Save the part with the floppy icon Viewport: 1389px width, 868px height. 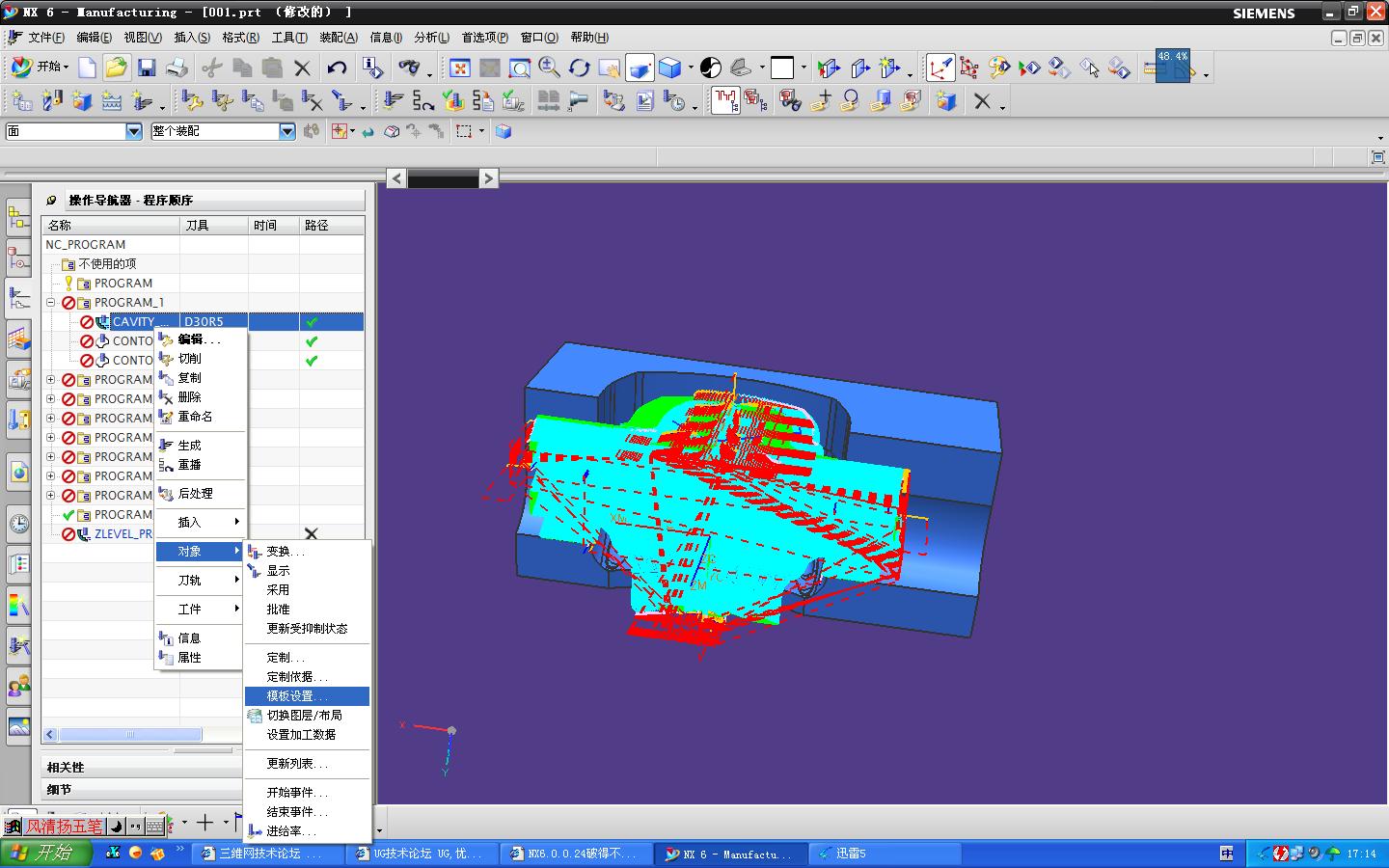coord(147,68)
